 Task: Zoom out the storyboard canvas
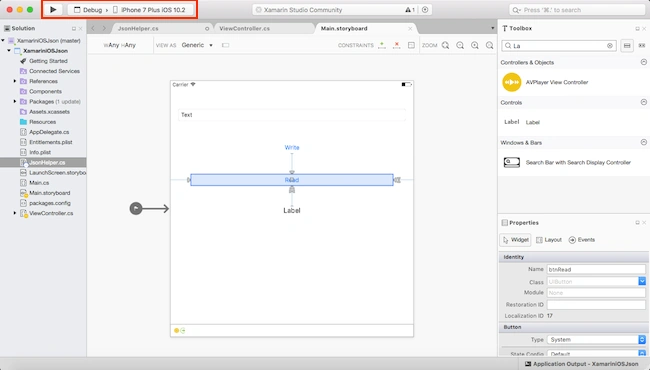pyautogui.click(x=460, y=45)
